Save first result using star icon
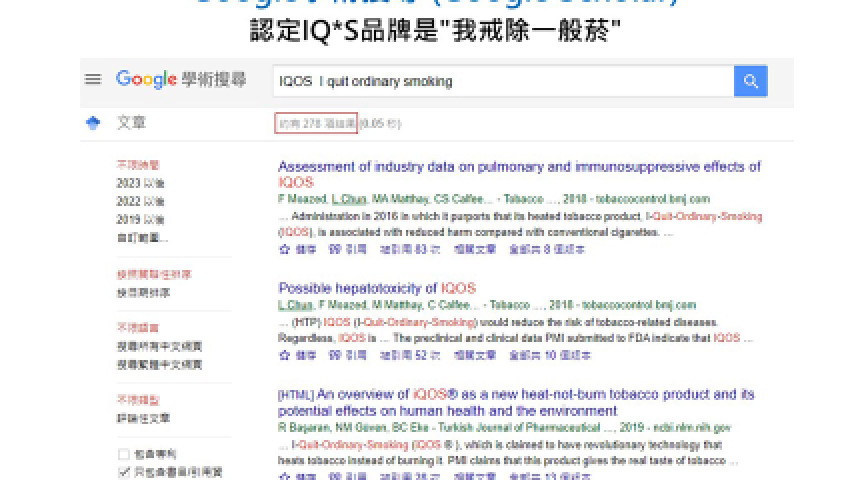 [284, 249]
